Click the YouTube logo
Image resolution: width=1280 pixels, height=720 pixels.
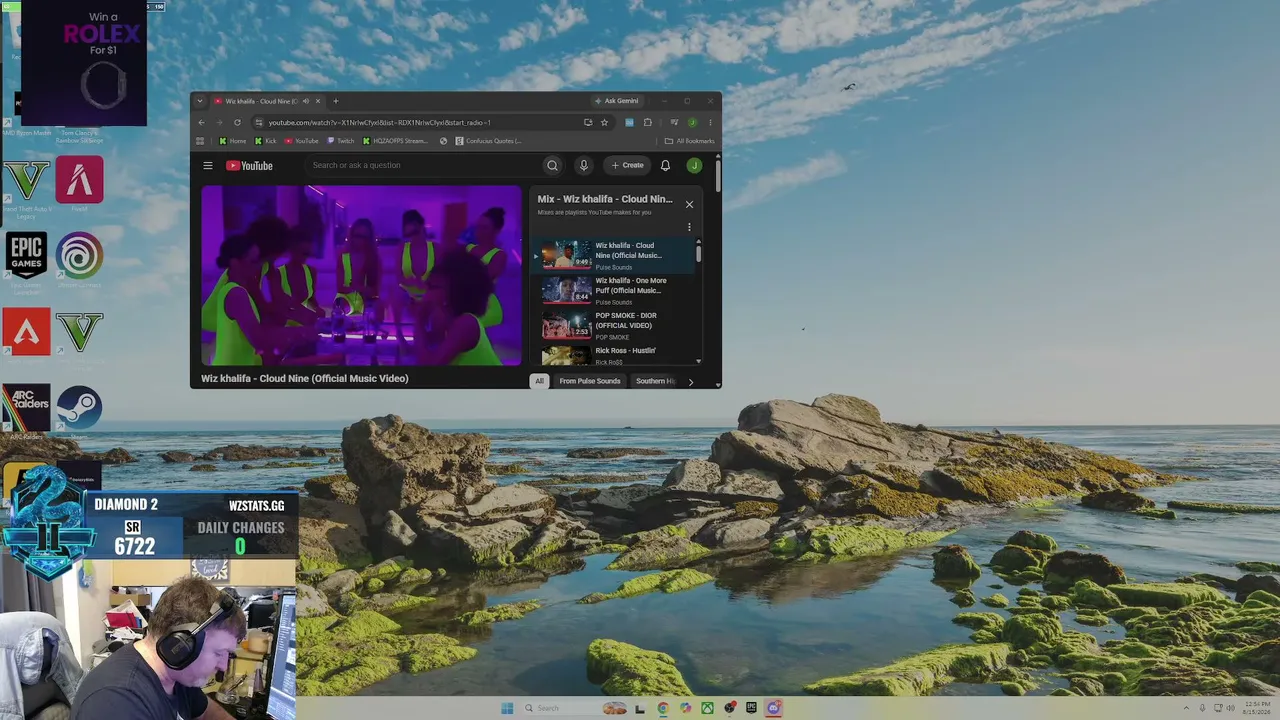(x=249, y=166)
